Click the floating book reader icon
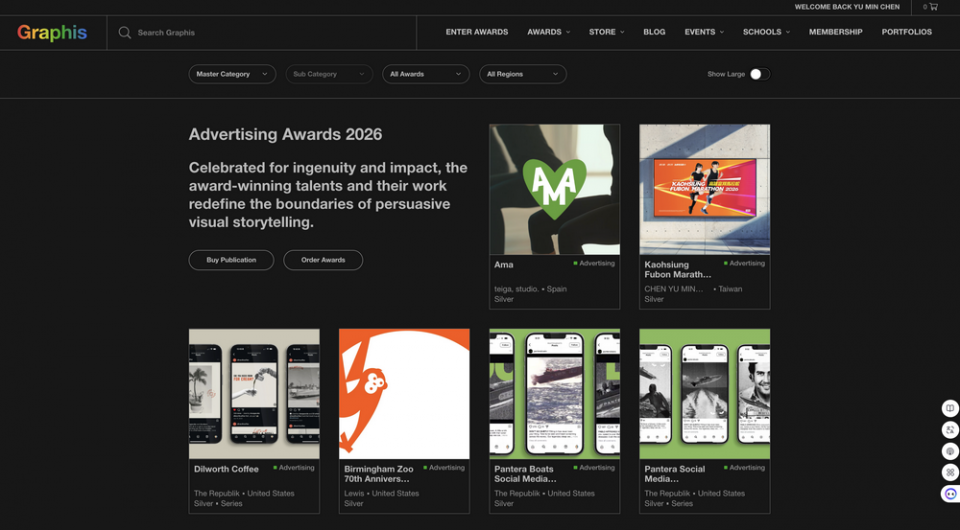The width and height of the screenshot is (960, 530). [x=950, y=408]
